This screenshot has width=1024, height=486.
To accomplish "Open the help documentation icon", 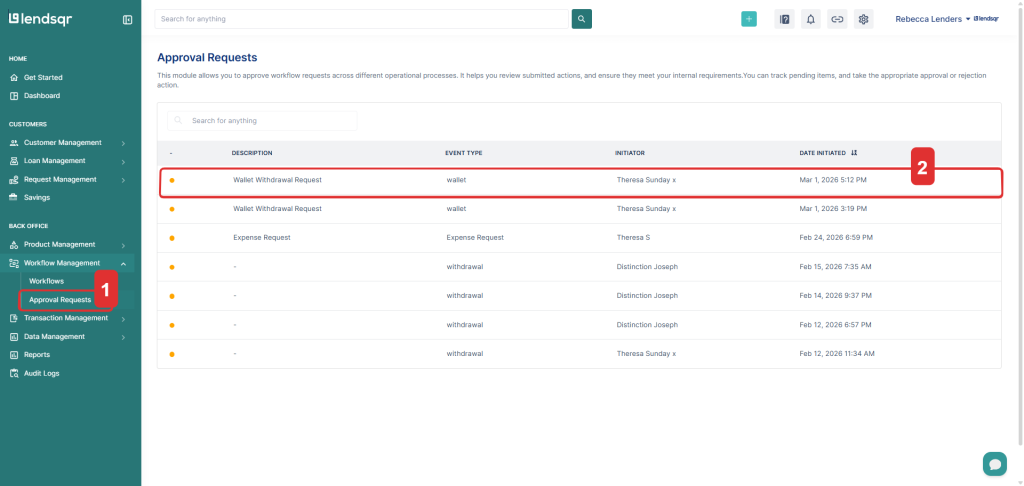I will coord(785,19).
